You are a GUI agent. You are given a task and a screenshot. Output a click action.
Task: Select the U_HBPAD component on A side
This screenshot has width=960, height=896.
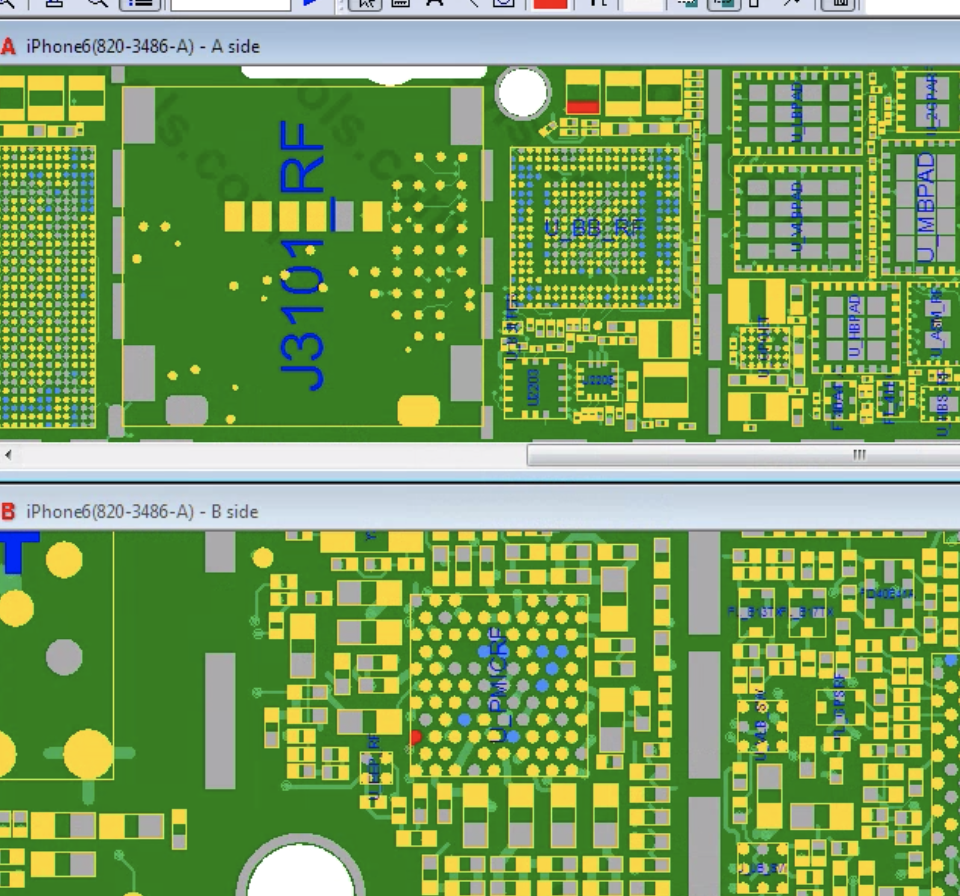(x=855, y=326)
